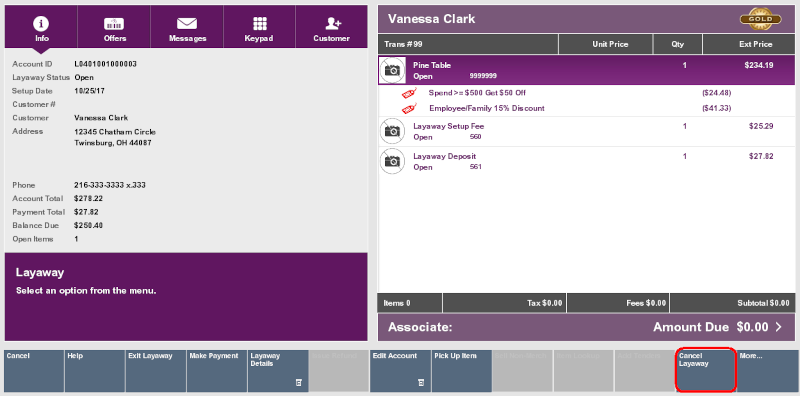Click the Gold loyalty badge icon

tap(760, 19)
